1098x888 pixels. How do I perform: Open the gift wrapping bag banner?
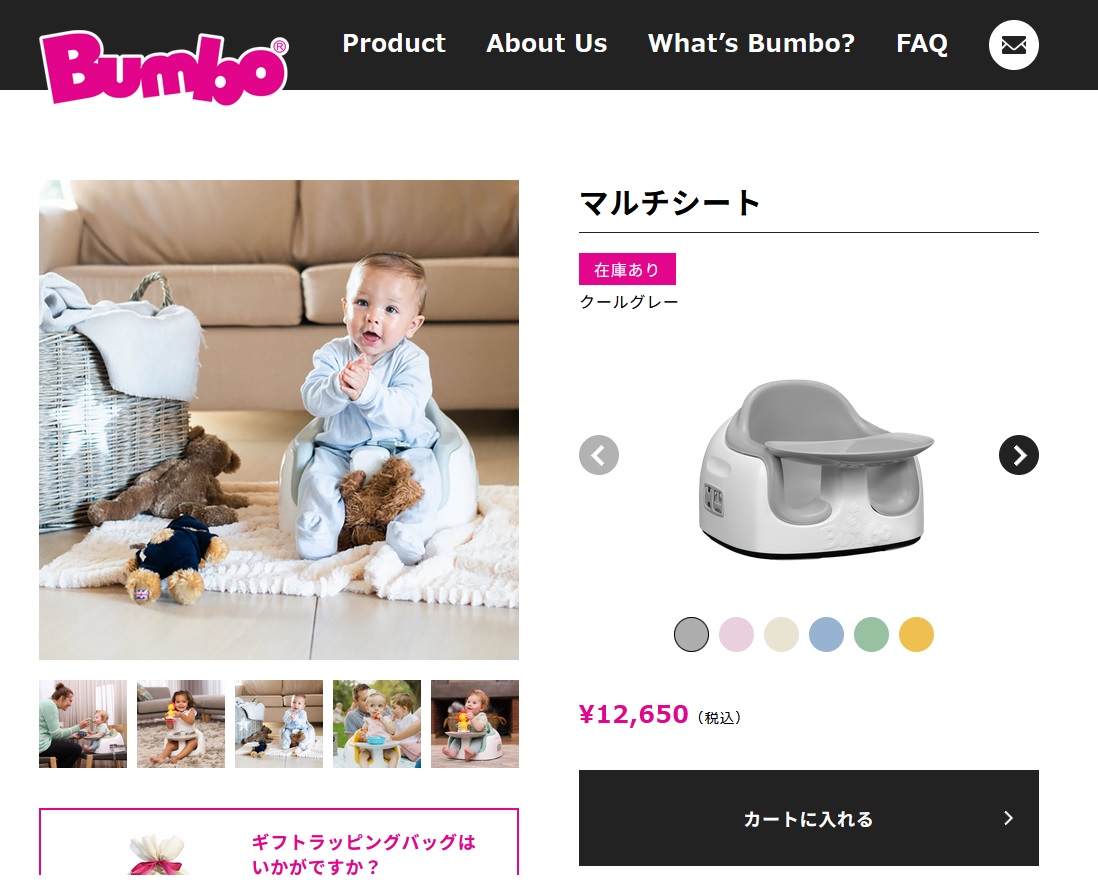[x=279, y=842]
